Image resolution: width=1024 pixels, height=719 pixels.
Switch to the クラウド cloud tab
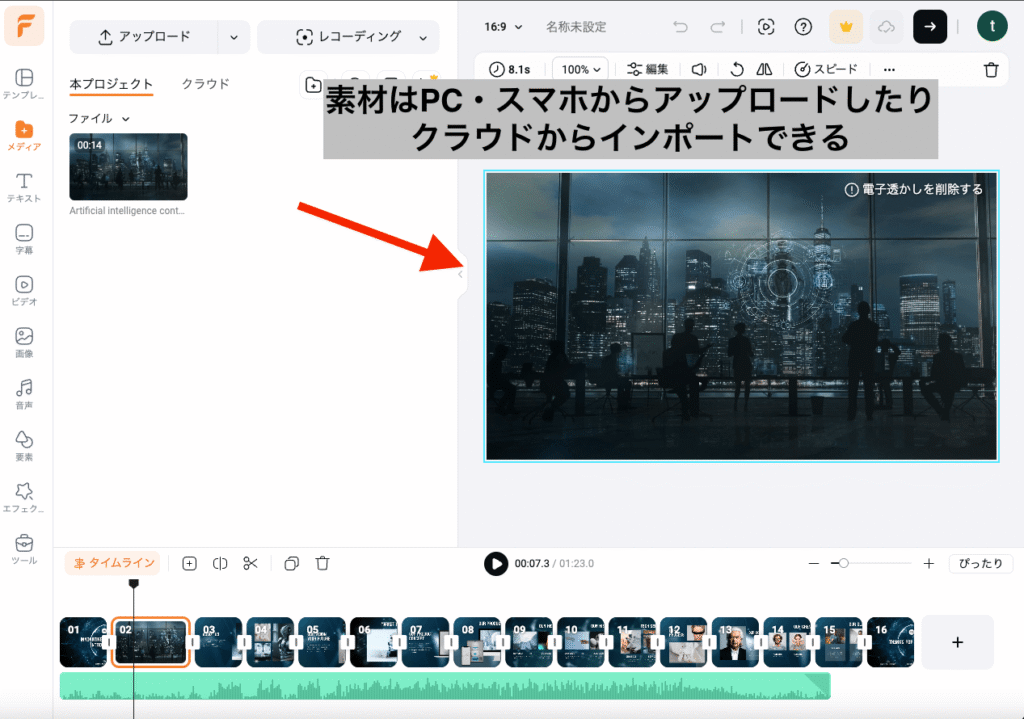(x=206, y=84)
